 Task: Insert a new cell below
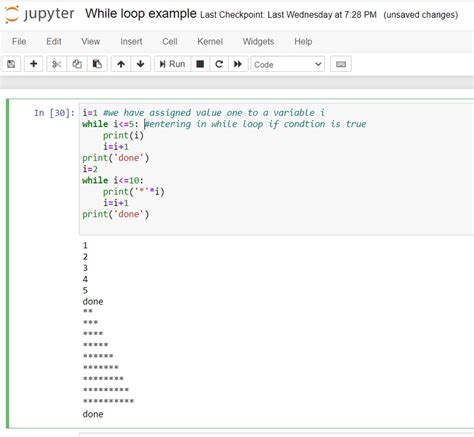(33, 64)
